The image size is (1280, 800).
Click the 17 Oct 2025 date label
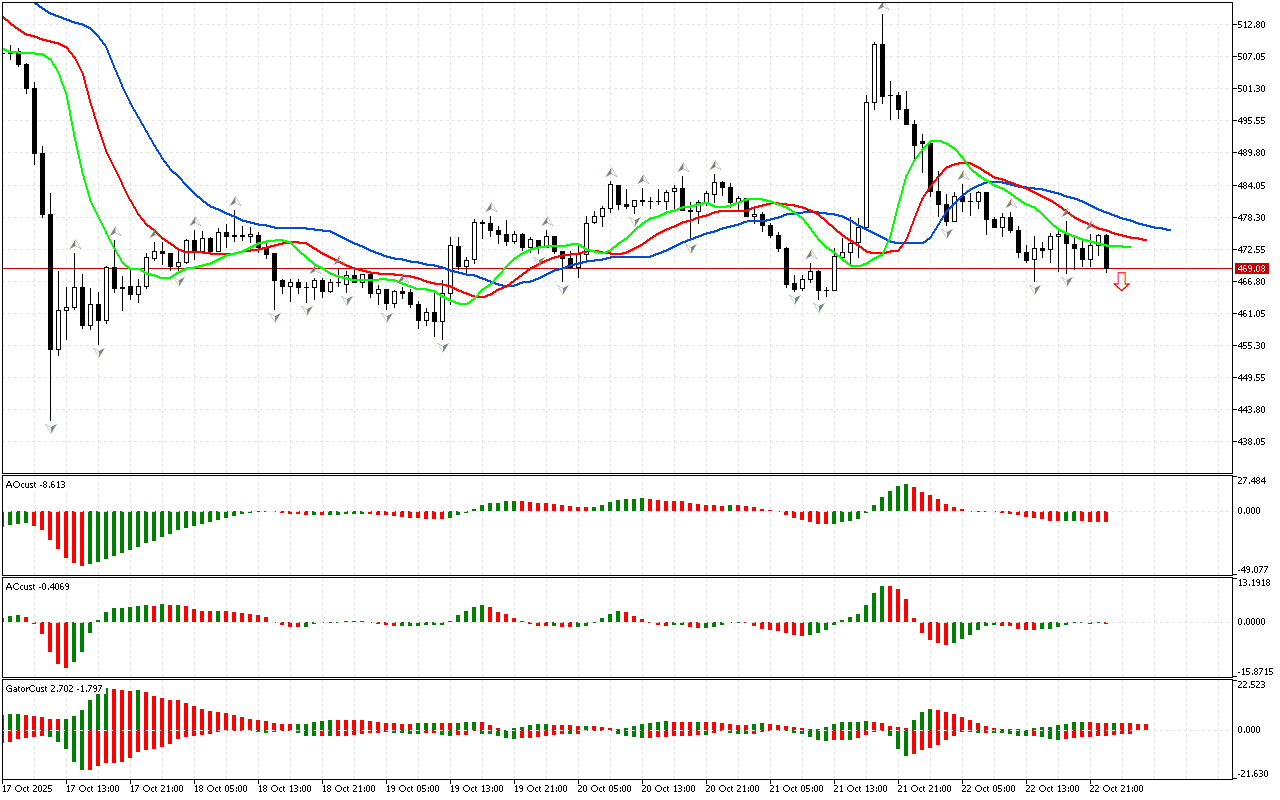pyautogui.click(x=30, y=788)
